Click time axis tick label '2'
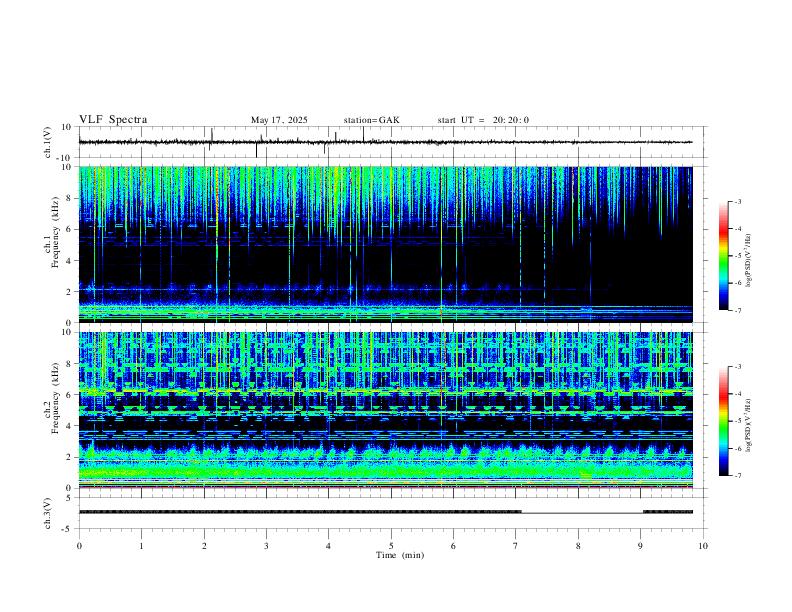This screenshot has width=792, height=612. coord(204,546)
